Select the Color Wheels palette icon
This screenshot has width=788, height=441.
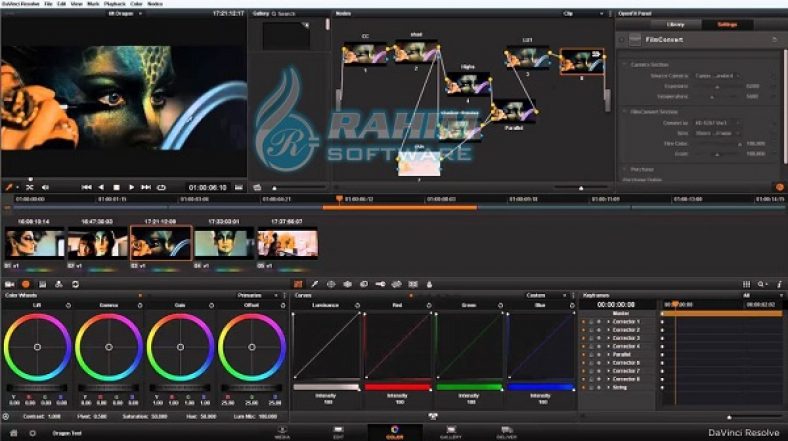[x=26, y=284]
